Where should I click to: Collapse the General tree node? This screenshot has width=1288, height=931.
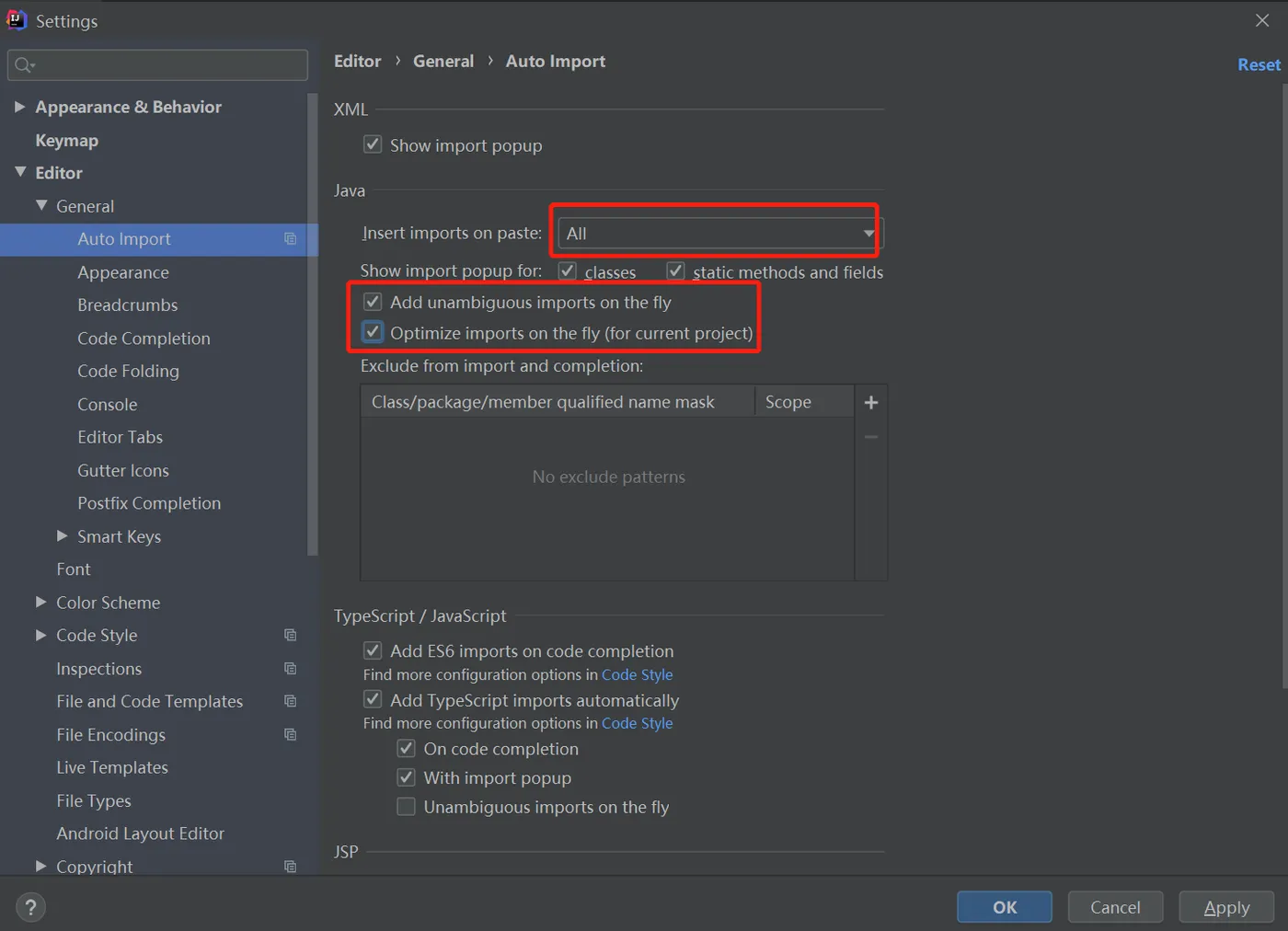click(x=41, y=205)
